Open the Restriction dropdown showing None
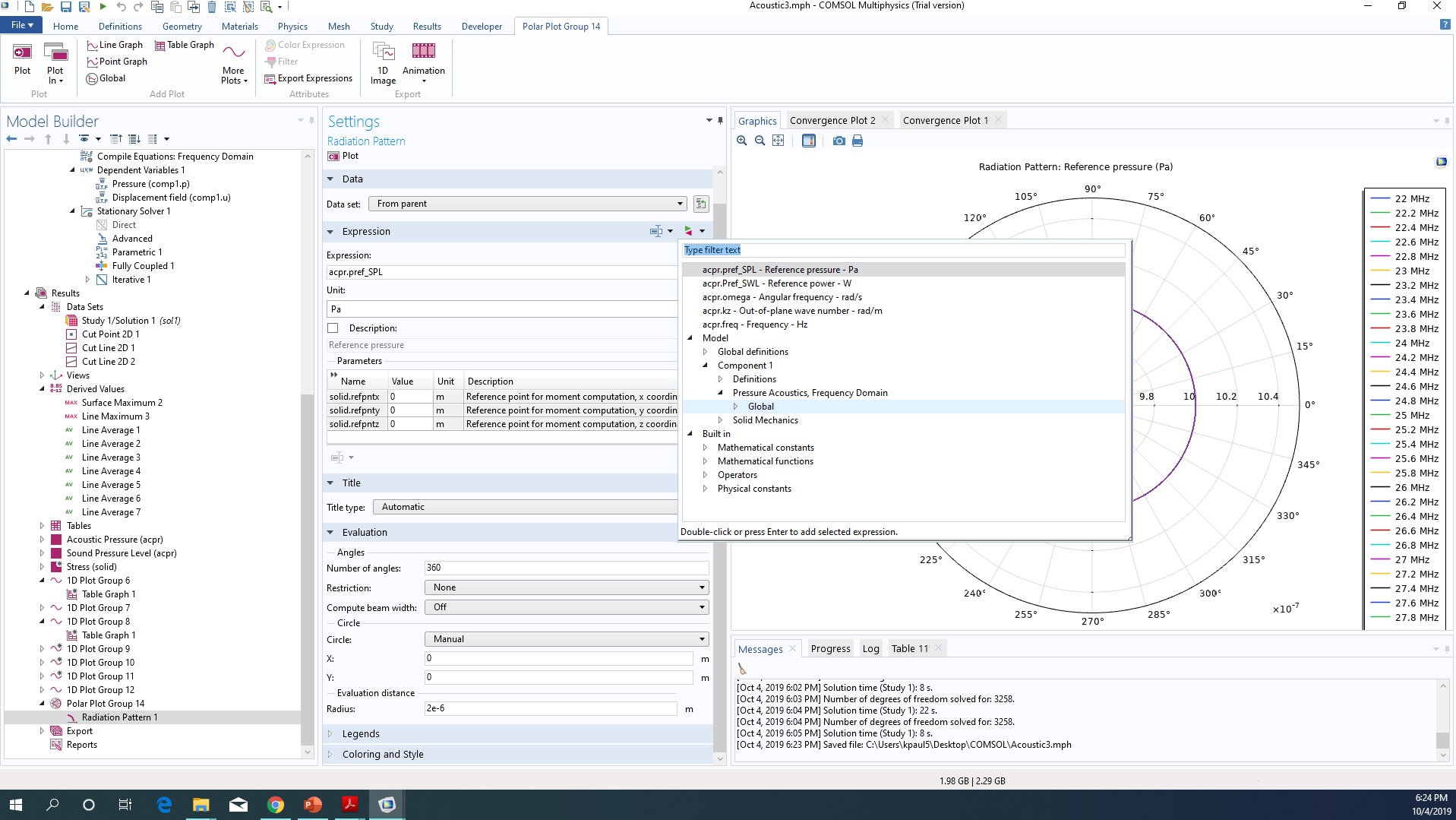The width and height of the screenshot is (1456, 820). point(567,587)
